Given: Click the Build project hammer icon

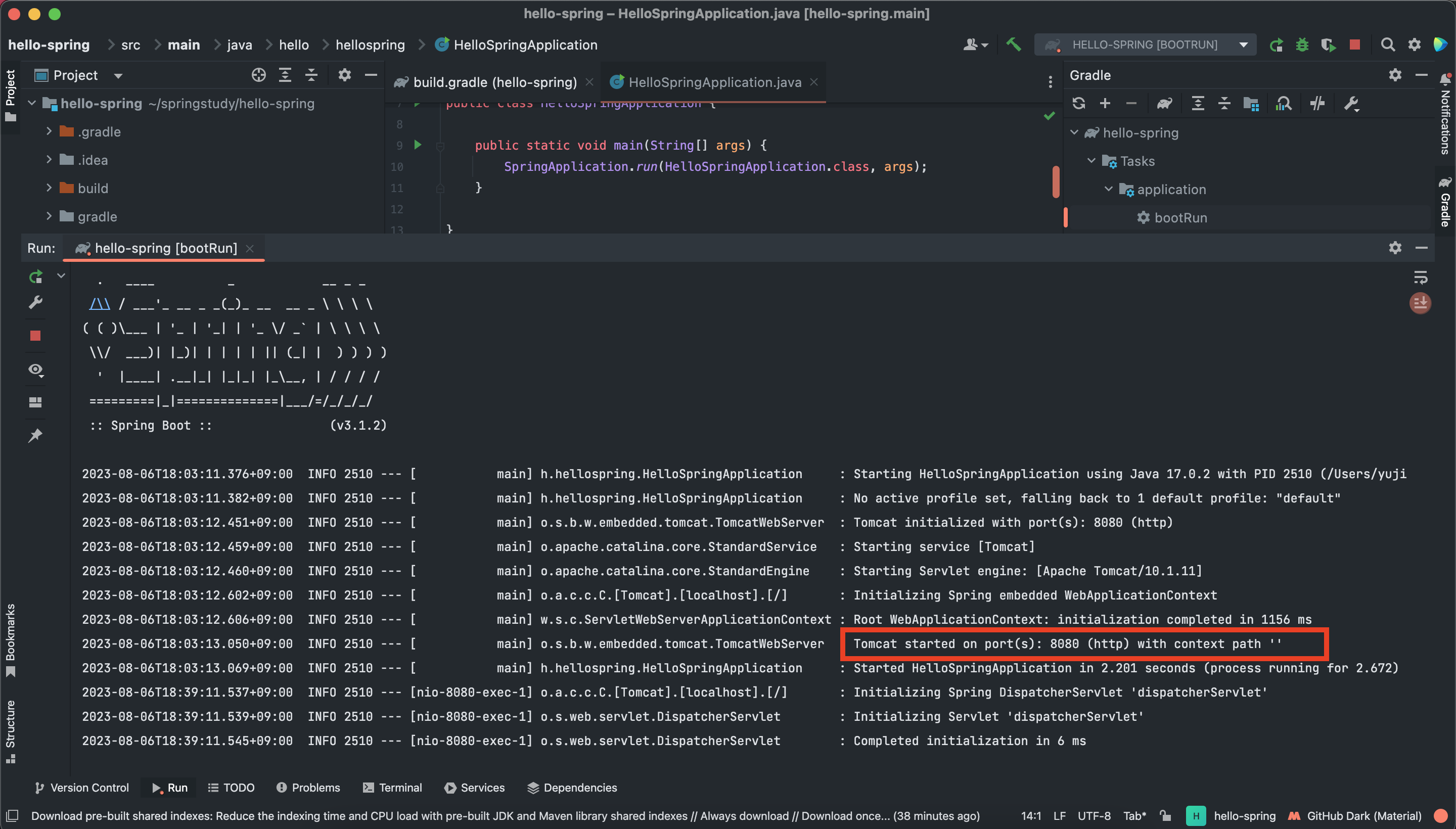Looking at the screenshot, I should [x=1014, y=44].
